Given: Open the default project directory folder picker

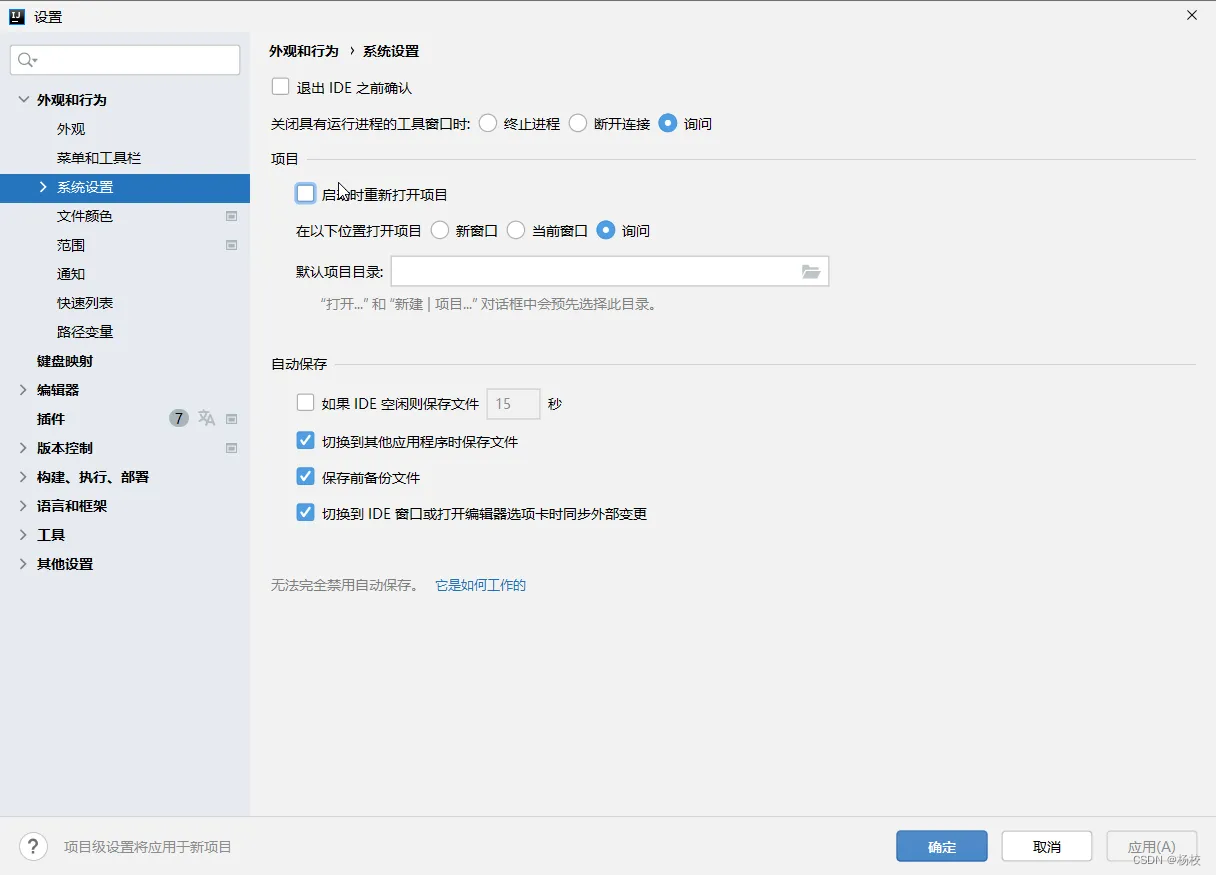Looking at the screenshot, I should click(x=811, y=271).
